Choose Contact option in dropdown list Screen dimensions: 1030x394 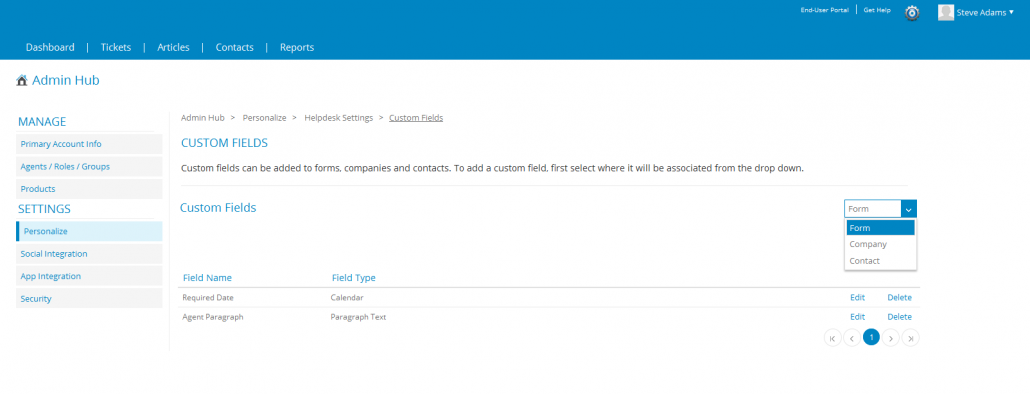pos(880,261)
